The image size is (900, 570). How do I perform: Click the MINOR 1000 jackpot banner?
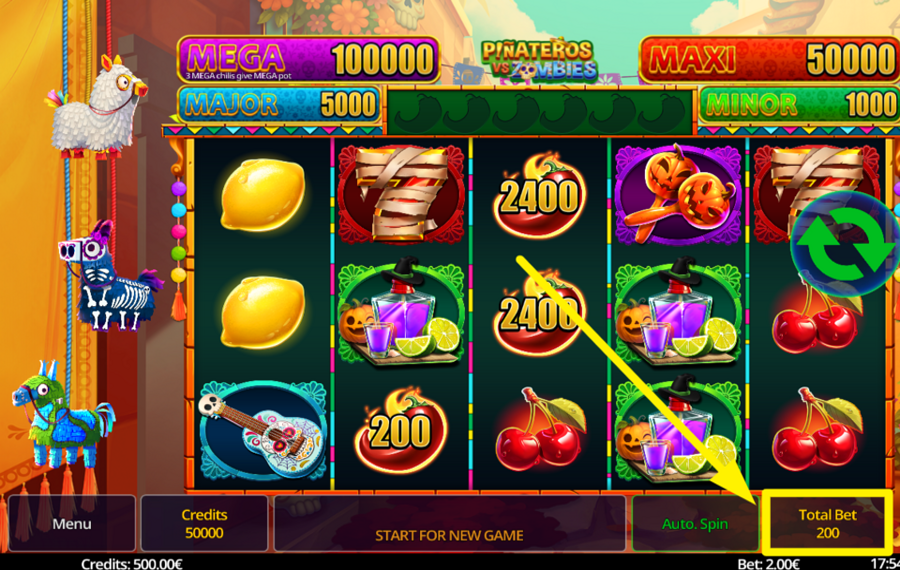coord(799,104)
